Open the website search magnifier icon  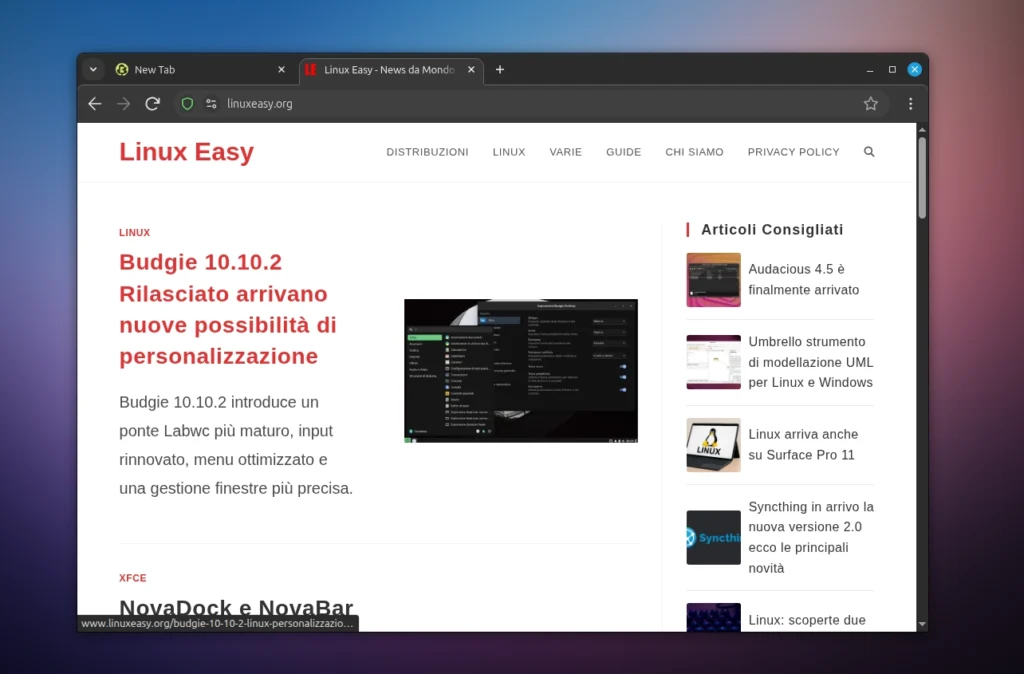click(869, 152)
